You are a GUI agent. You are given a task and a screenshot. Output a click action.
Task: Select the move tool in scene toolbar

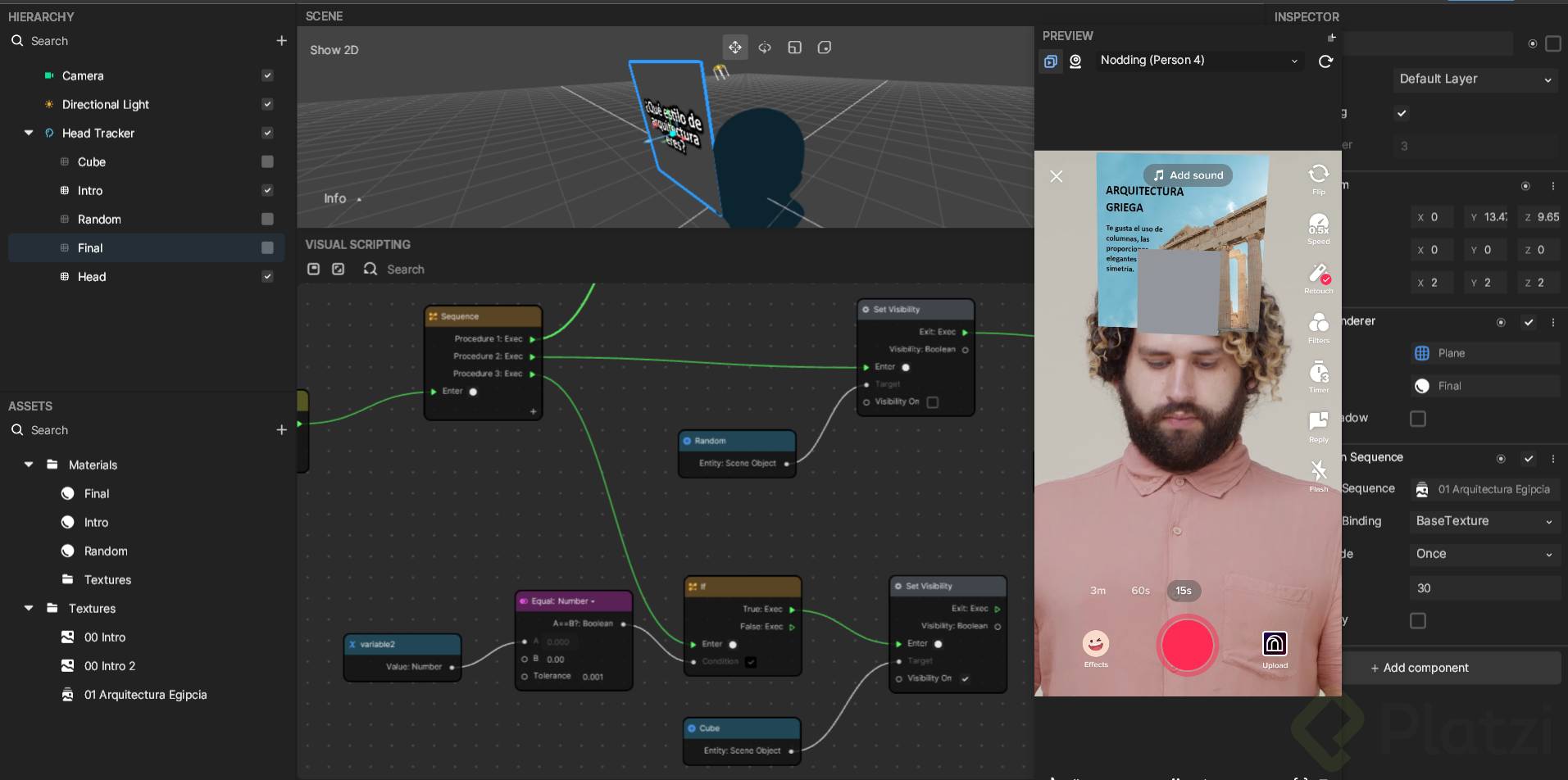point(734,48)
